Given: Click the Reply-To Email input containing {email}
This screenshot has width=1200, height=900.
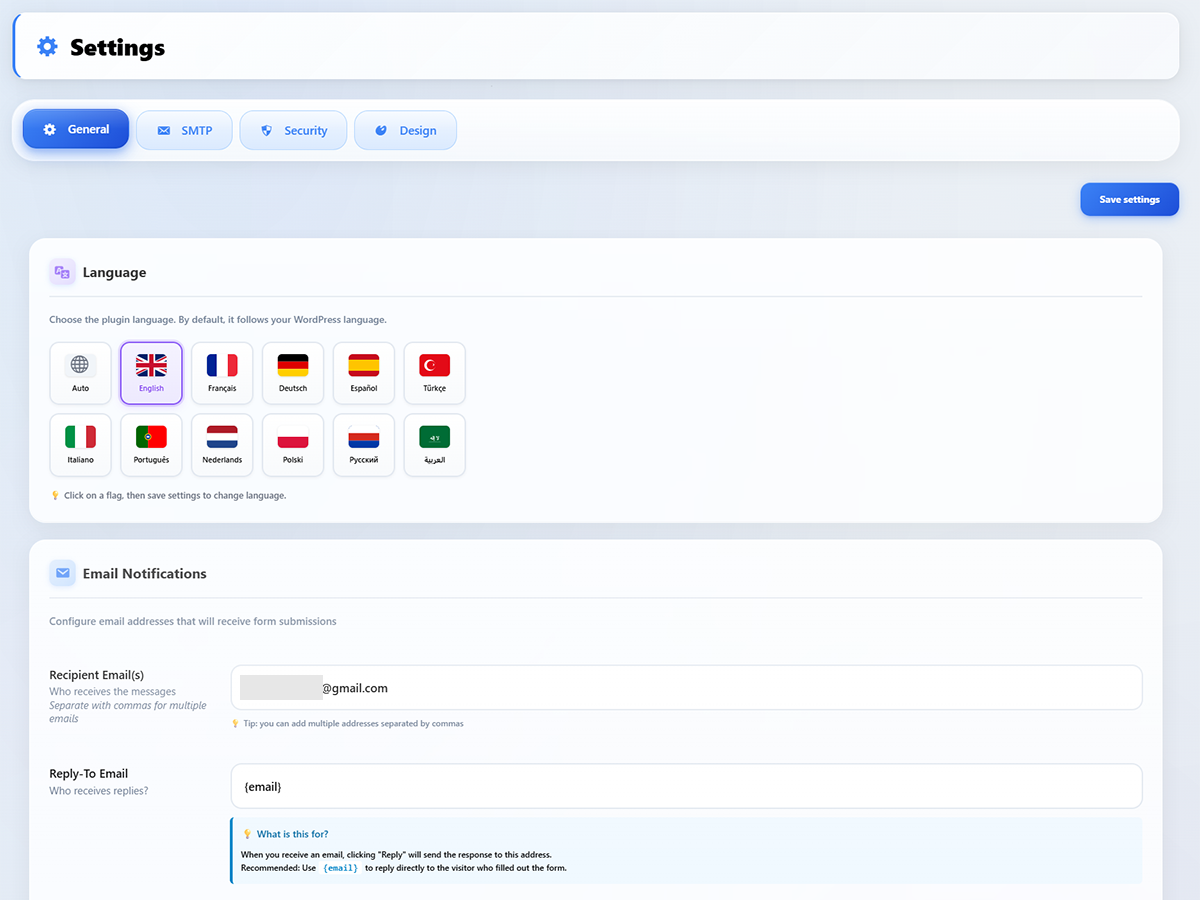Looking at the screenshot, I should [x=686, y=786].
